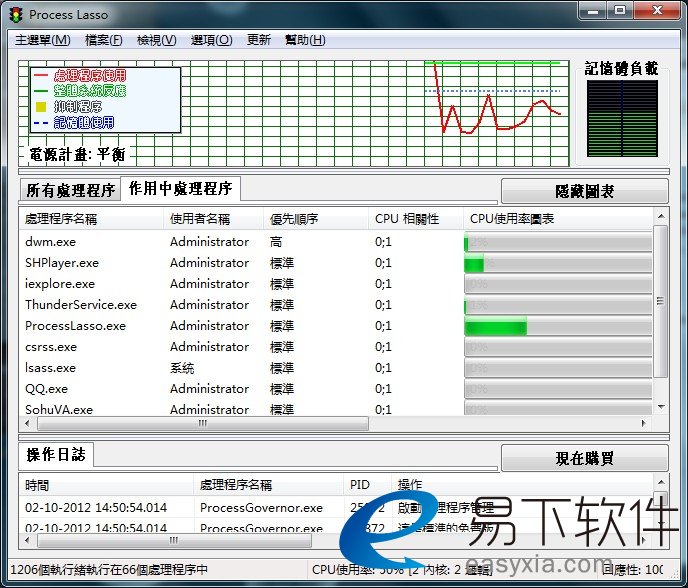Screen dimensions: 688x588
Task: Click the 記憶體負載 memory load meter
Action: (621, 118)
